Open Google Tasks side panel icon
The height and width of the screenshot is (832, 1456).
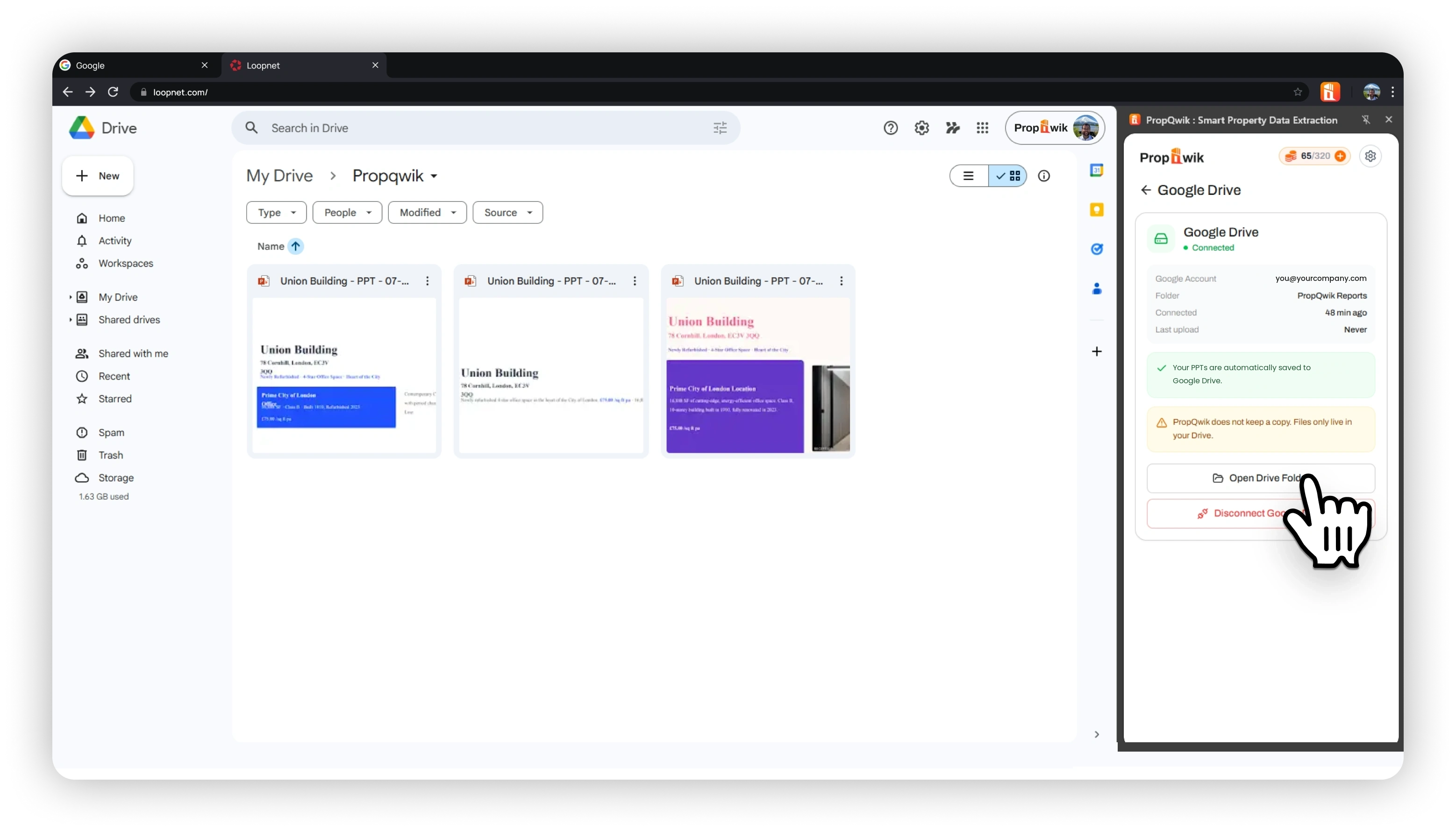pyautogui.click(x=1096, y=249)
